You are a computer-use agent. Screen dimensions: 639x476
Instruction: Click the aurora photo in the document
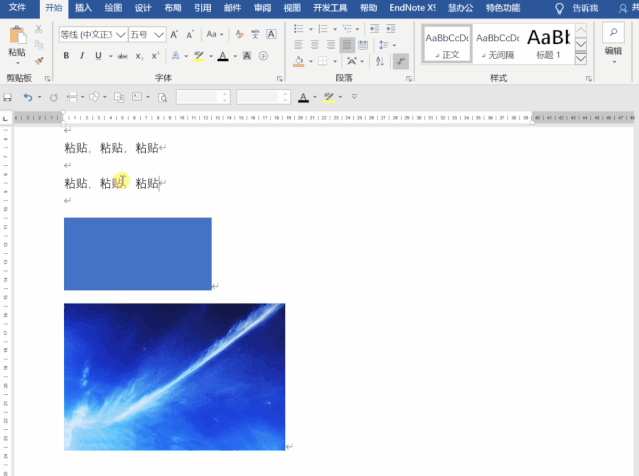(174, 376)
